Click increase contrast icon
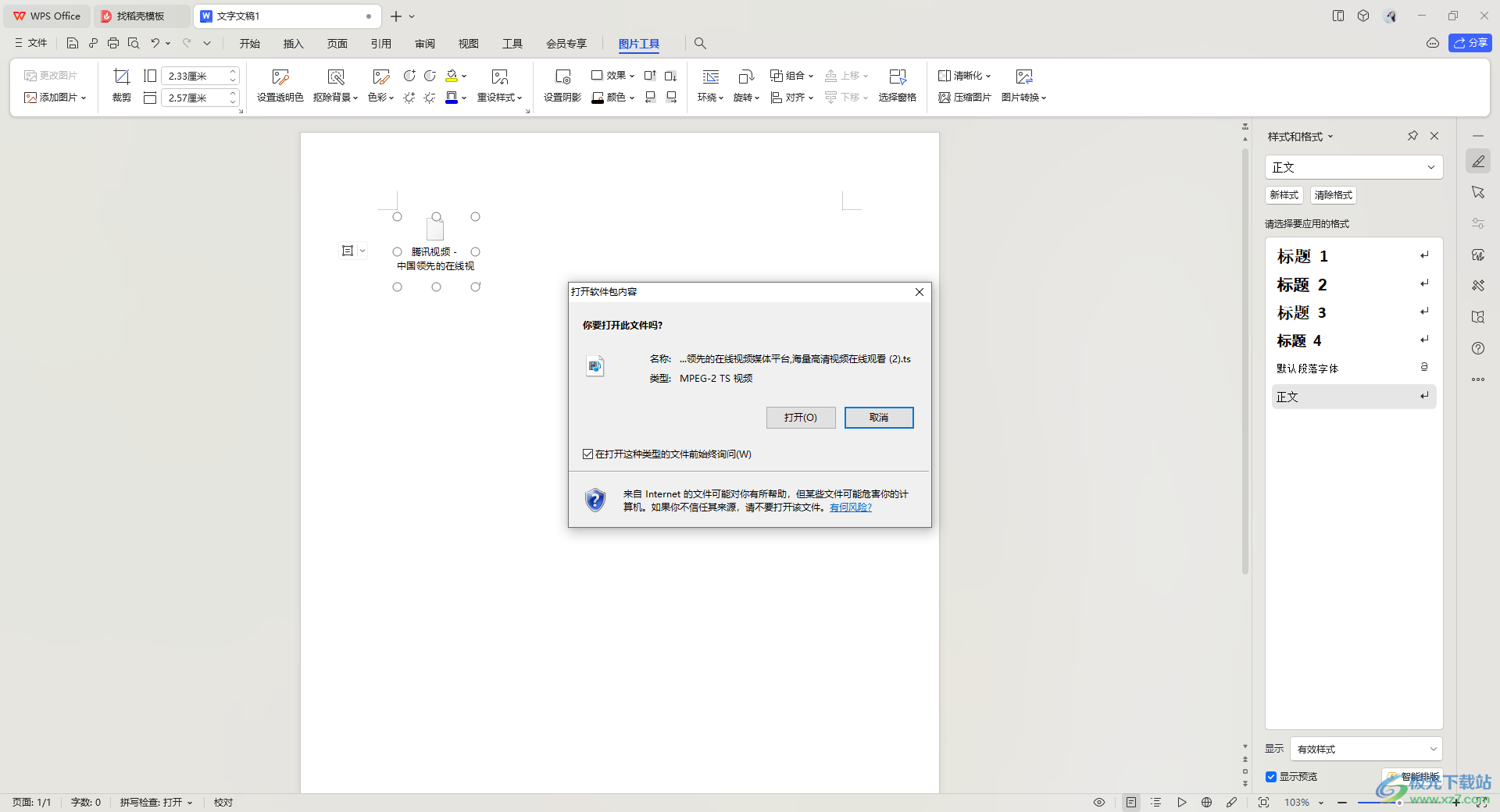This screenshot has width=1500, height=812. click(409, 76)
